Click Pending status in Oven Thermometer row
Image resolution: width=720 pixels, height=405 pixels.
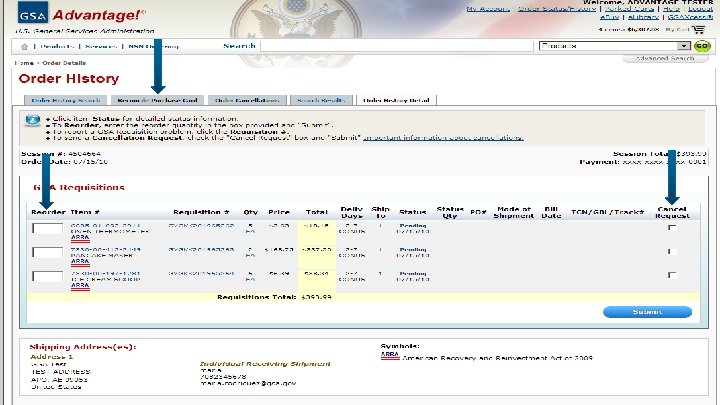click(413, 225)
